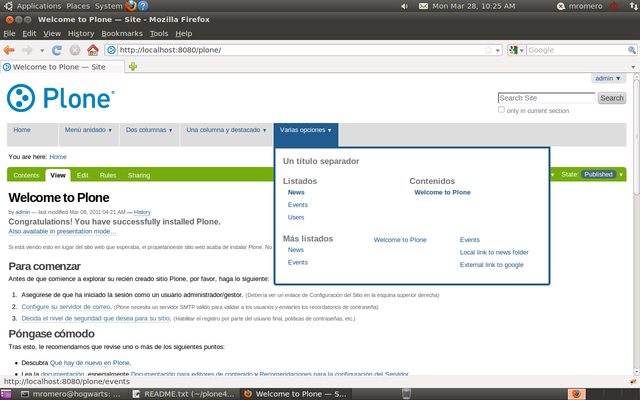Viewport: 640px width, 400px height.
Task: Open a new tab with the green plus
Action: coord(133,67)
